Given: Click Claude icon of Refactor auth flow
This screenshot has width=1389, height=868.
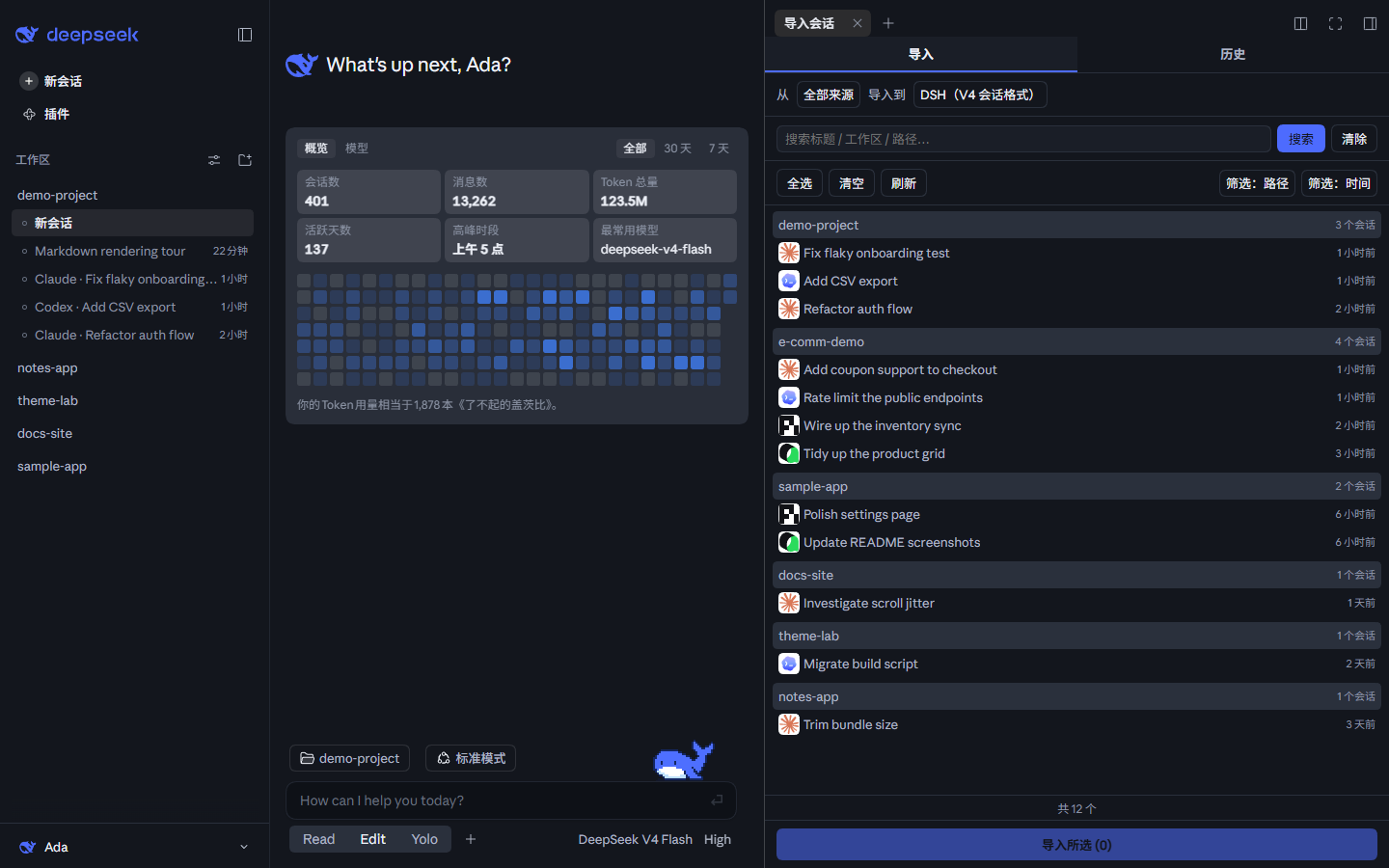Looking at the screenshot, I should click(x=789, y=309).
